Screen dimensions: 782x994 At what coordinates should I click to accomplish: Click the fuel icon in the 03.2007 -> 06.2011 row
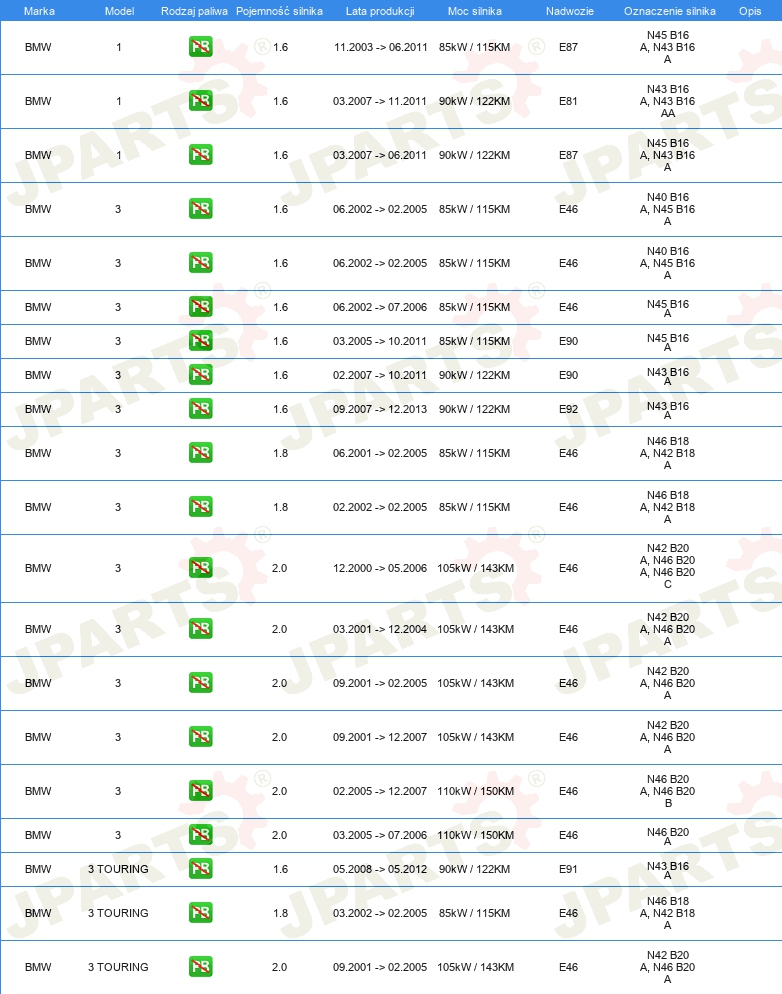[200, 155]
